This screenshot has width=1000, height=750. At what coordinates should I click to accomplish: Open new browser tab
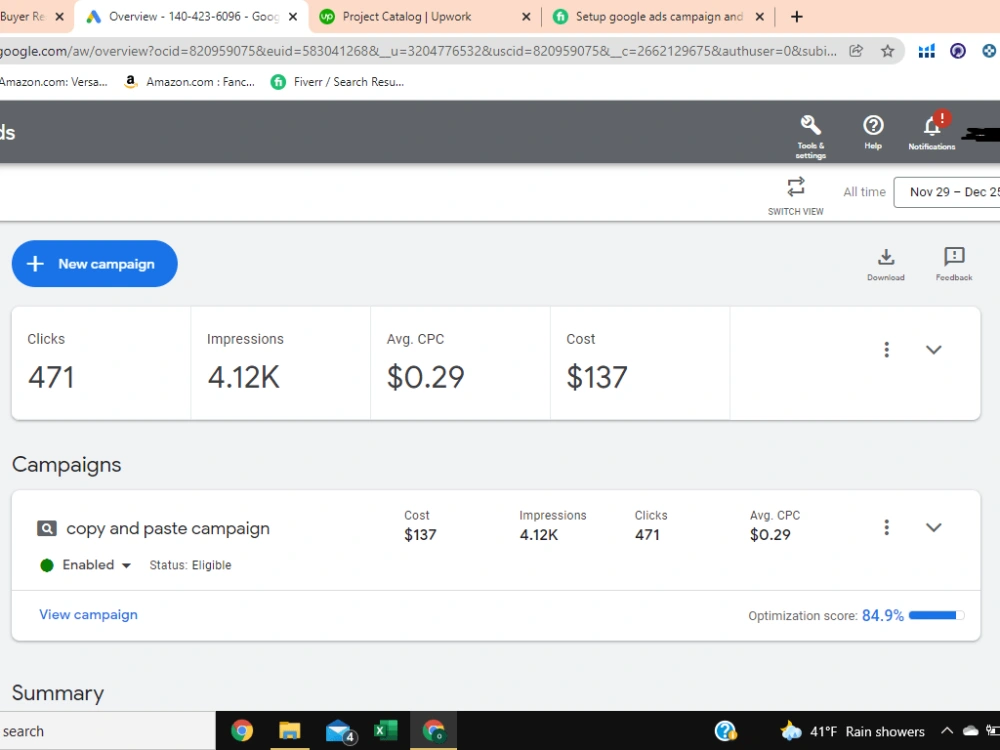coord(797,17)
